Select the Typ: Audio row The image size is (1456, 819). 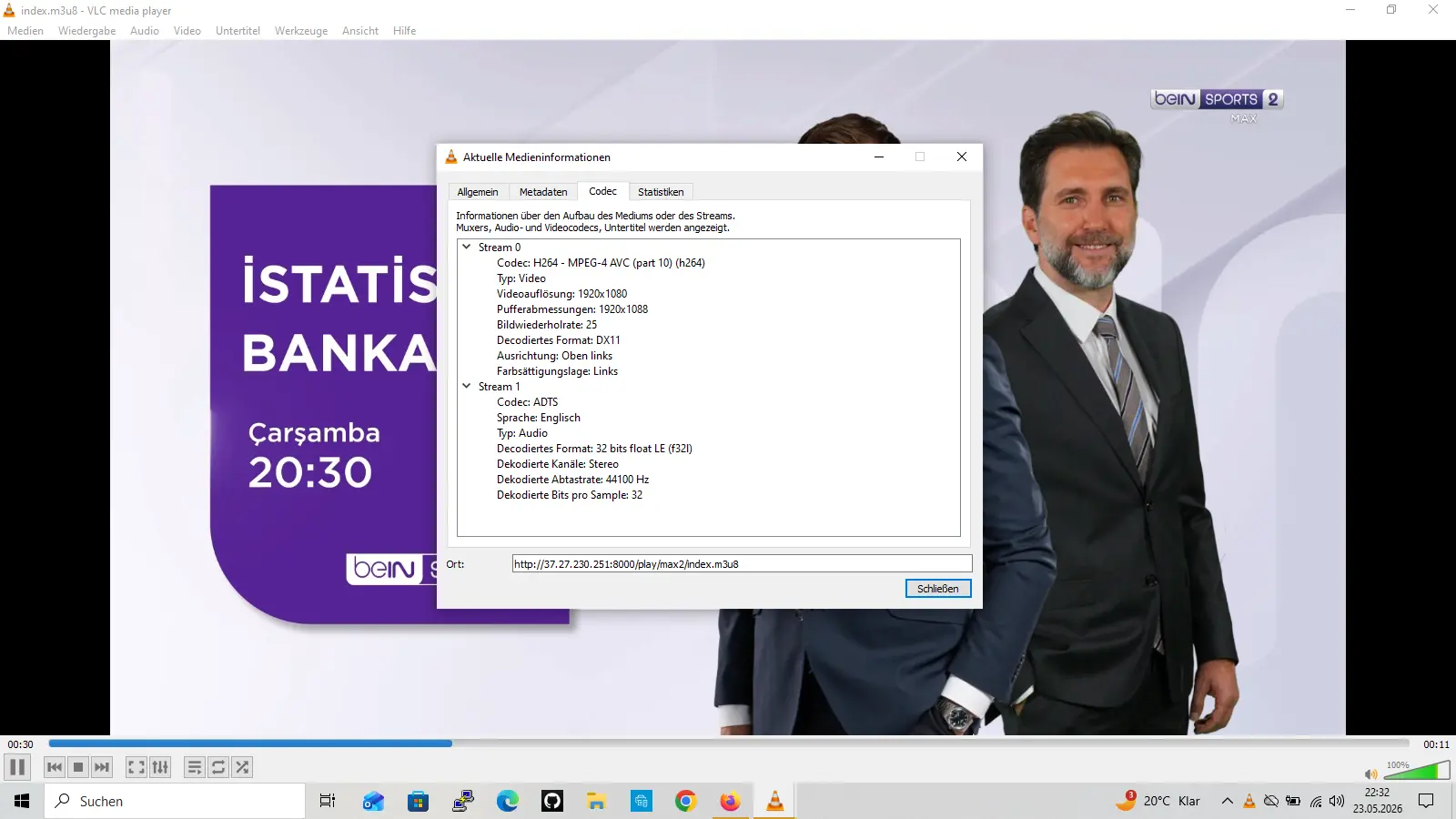point(522,433)
